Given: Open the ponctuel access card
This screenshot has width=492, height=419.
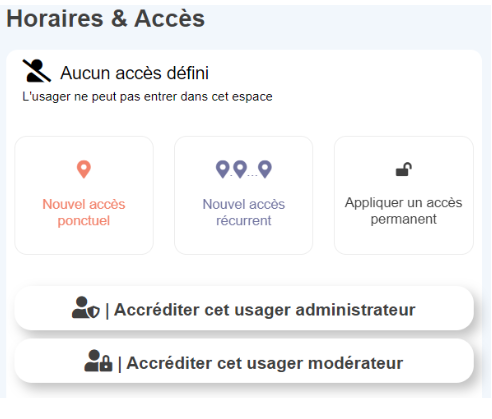Looking at the screenshot, I should (x=84, y=195).
